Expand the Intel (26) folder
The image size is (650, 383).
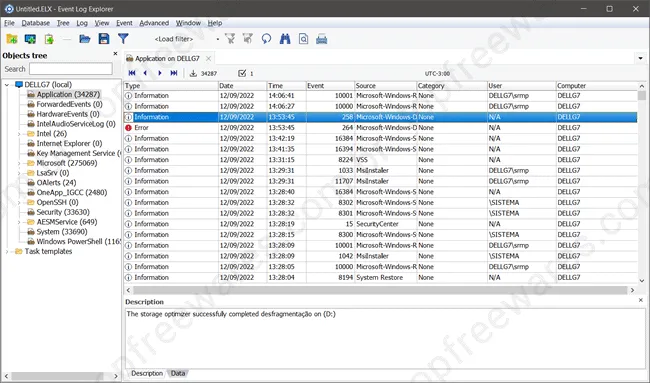point(19,134)
